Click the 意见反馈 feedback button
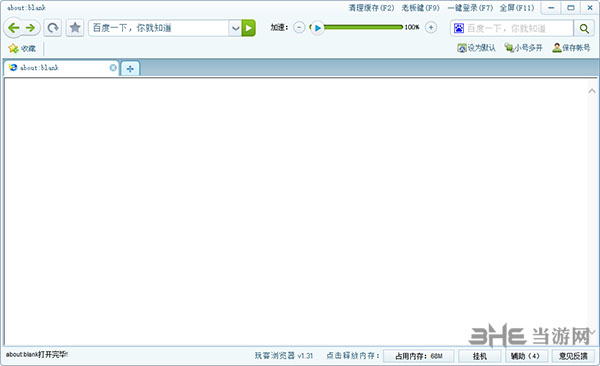Viewport: 600px width, 366px height. point(573,356)
